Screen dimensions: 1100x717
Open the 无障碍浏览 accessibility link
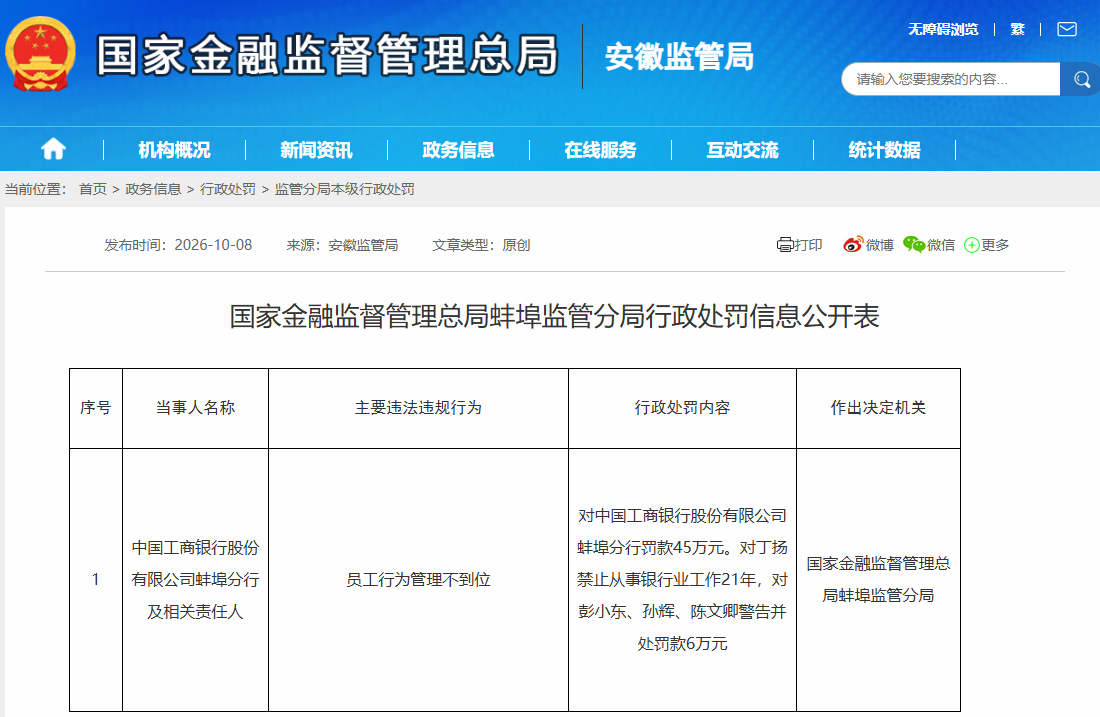(943, 29)
